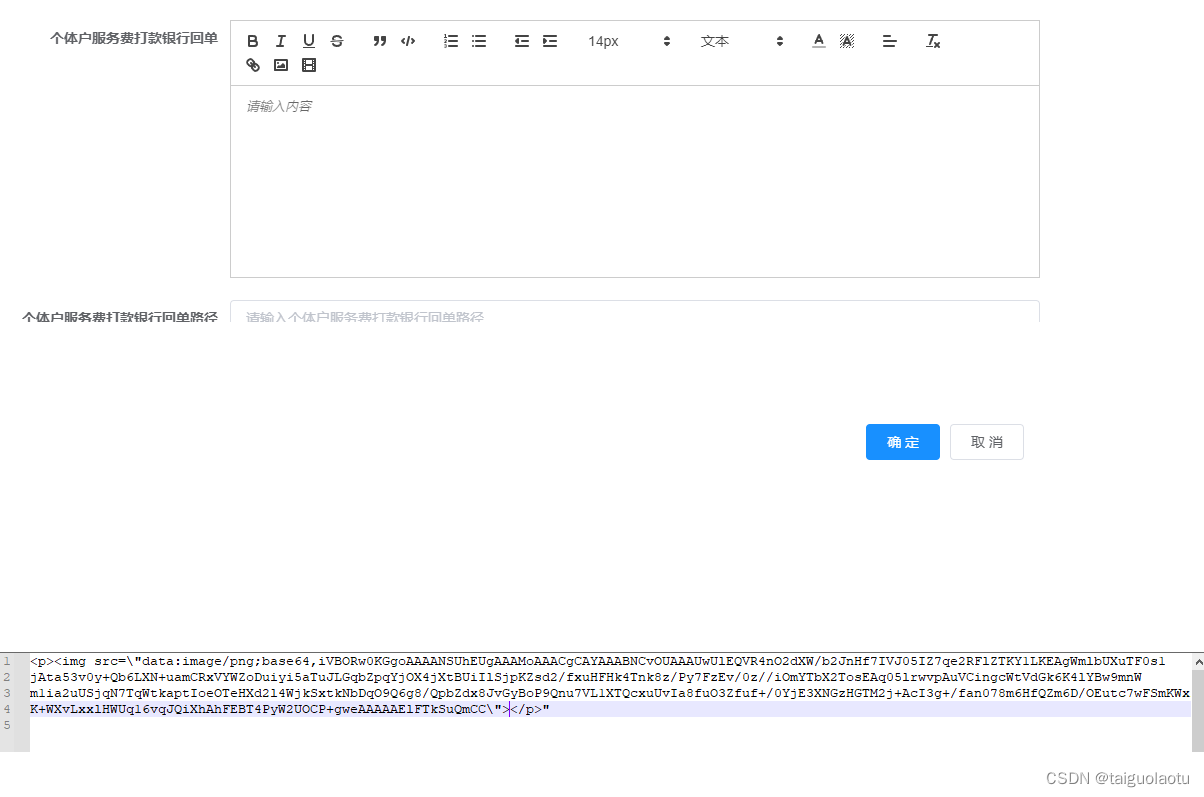Click the </p> closing tag text
This screenshot has width=1204, height=797.
click(x=526, y=709)
